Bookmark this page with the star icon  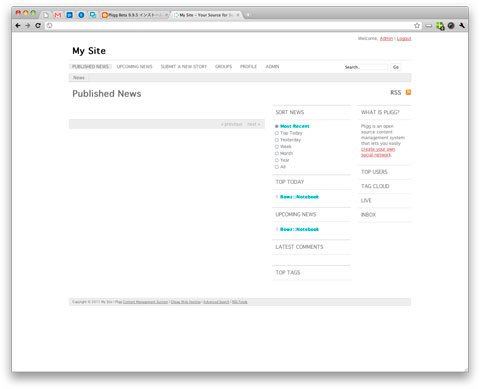click(x=417, y=26)
